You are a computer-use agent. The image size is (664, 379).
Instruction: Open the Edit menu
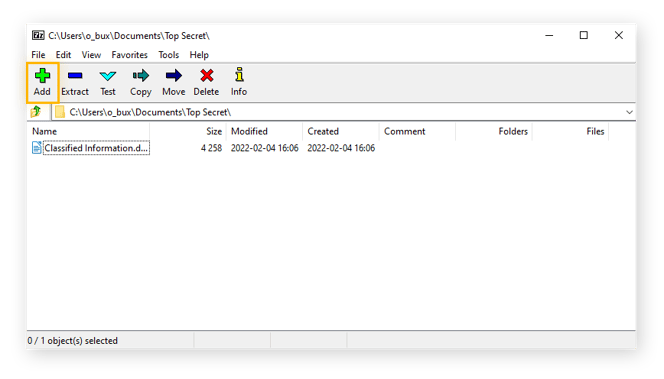[x=63, y=55]
